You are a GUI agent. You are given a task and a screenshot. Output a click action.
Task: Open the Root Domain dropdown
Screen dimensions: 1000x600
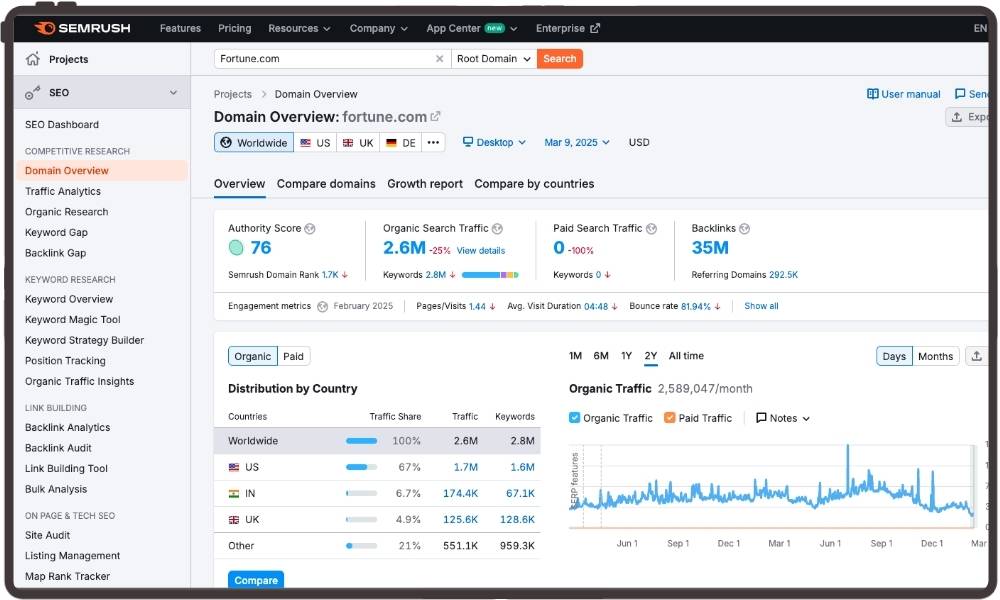494,59
